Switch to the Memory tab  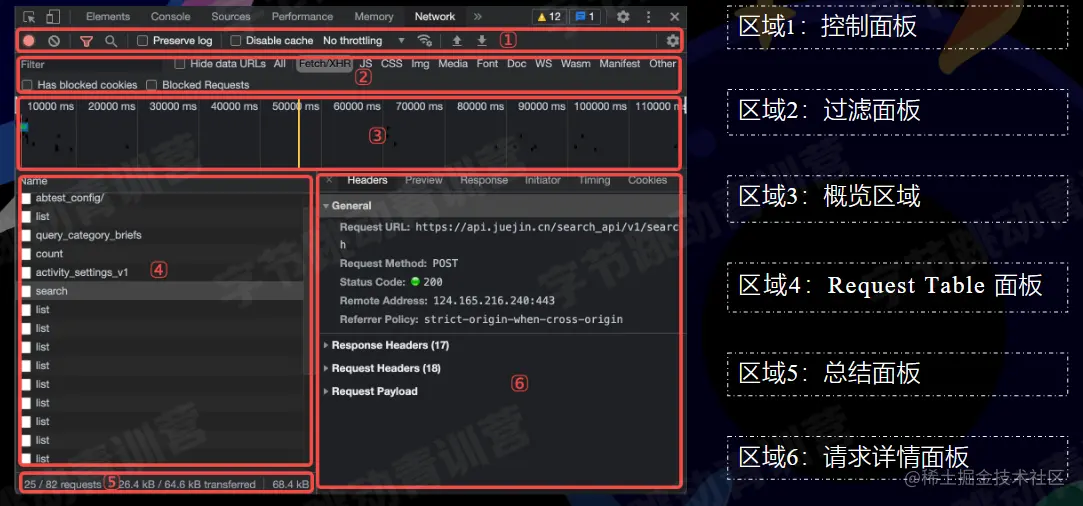[374, 17]
